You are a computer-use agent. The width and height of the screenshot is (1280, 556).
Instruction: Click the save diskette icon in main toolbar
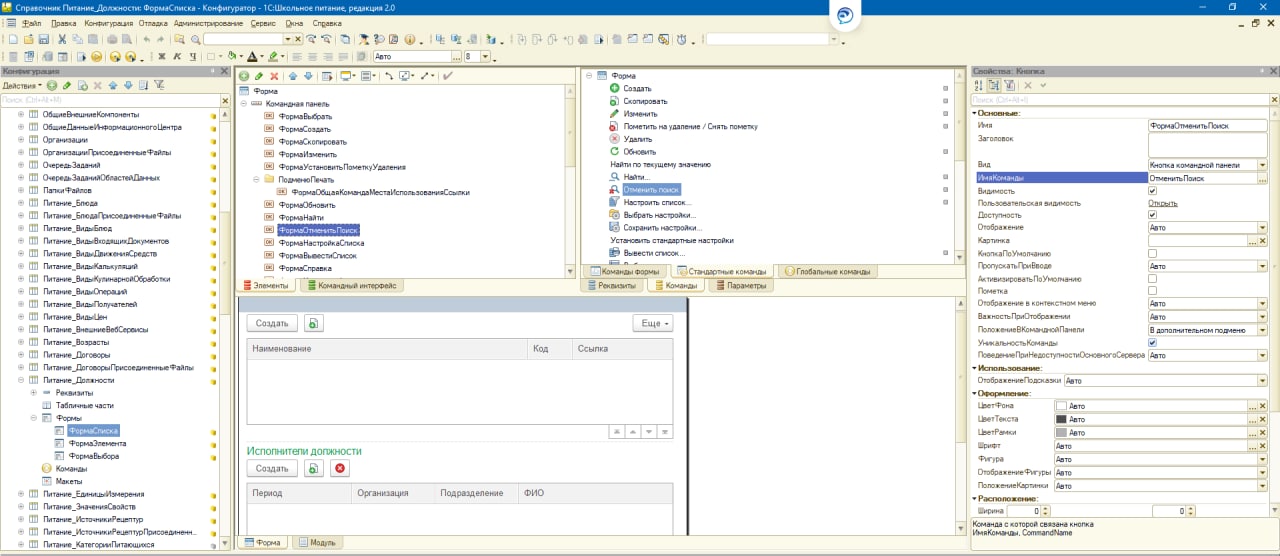coord(44,39)
